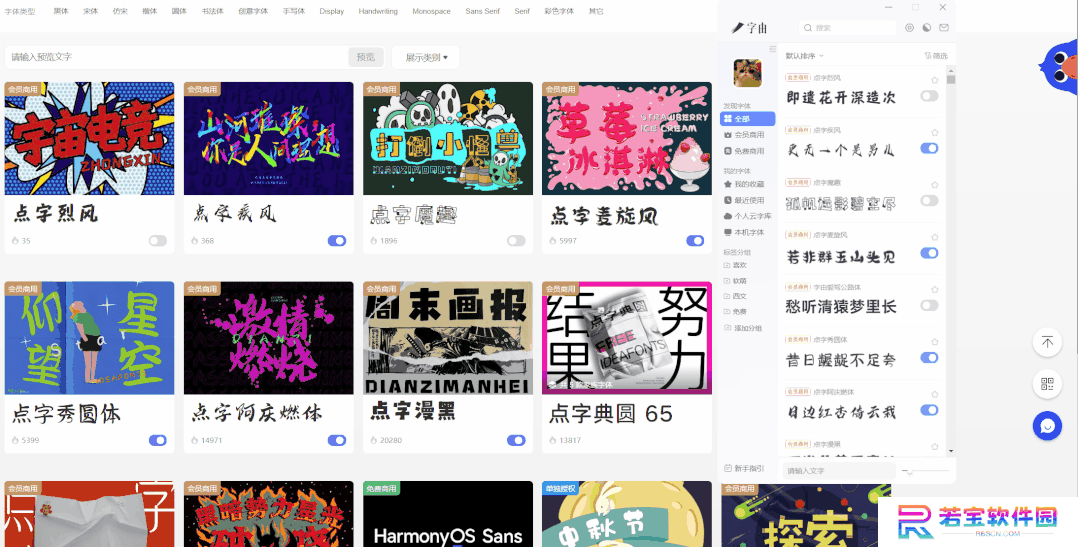1078x547 pixels.
Task: Click the 字由 logo in the panel header
Action: pyautogui.click(x=749, y=27)
